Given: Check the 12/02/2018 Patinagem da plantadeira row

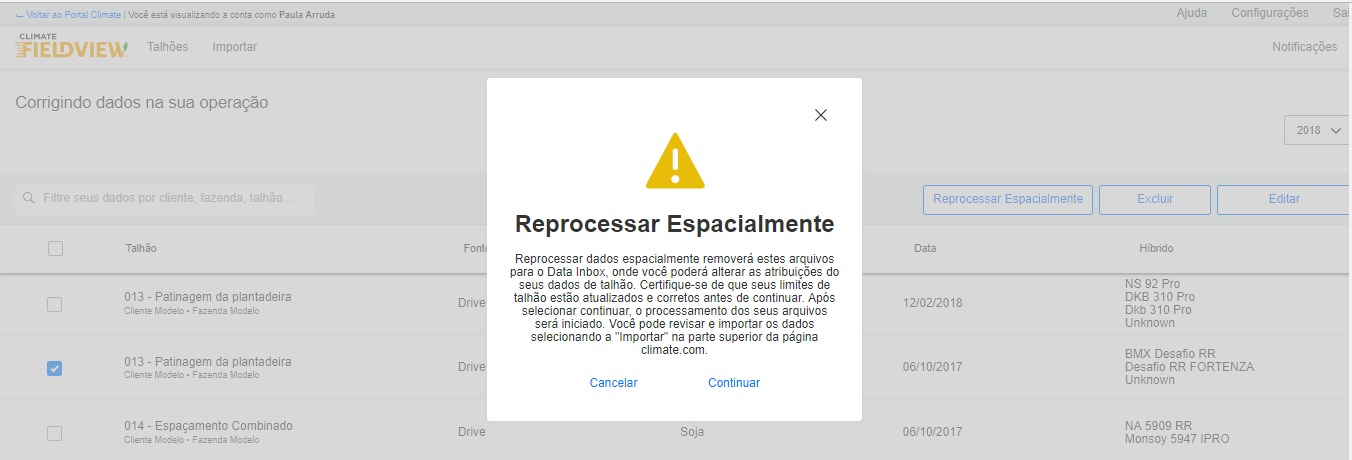Looking at the screenshot, I should [55, 304].
